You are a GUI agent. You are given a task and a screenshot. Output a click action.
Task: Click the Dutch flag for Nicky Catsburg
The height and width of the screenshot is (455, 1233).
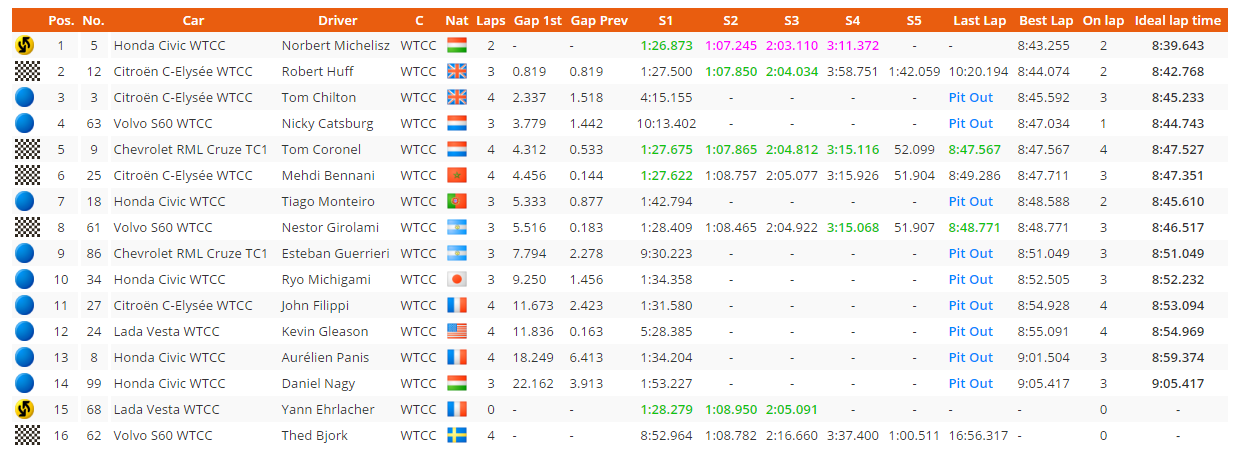(456, 124)
